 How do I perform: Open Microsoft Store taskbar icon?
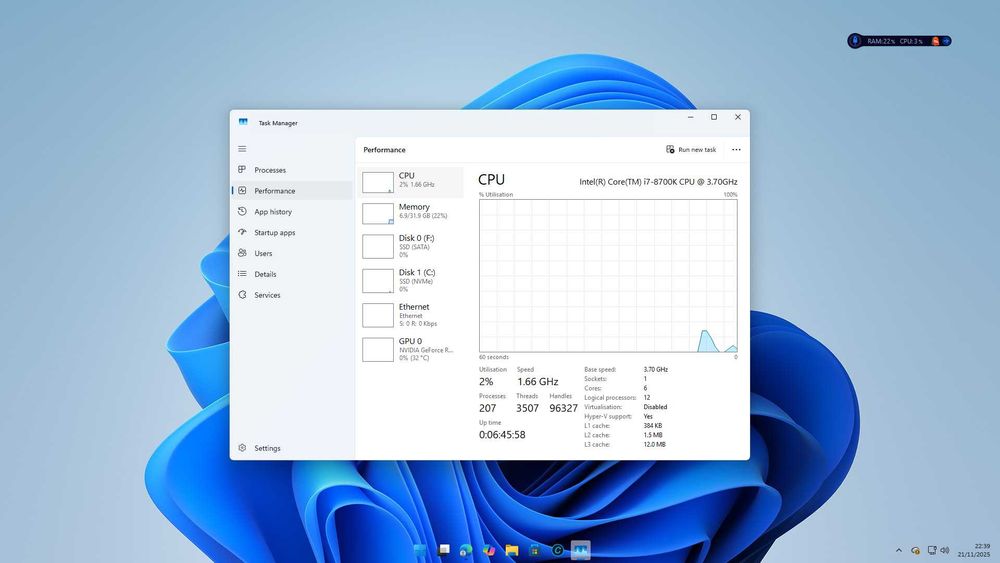[535, 550]
